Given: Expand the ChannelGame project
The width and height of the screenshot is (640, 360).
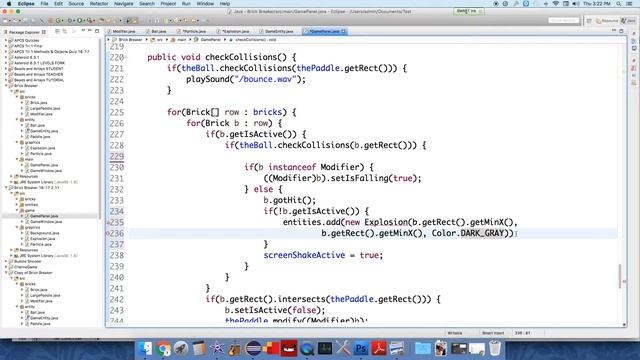Looking at the screenshot, I should coord(6,267).
